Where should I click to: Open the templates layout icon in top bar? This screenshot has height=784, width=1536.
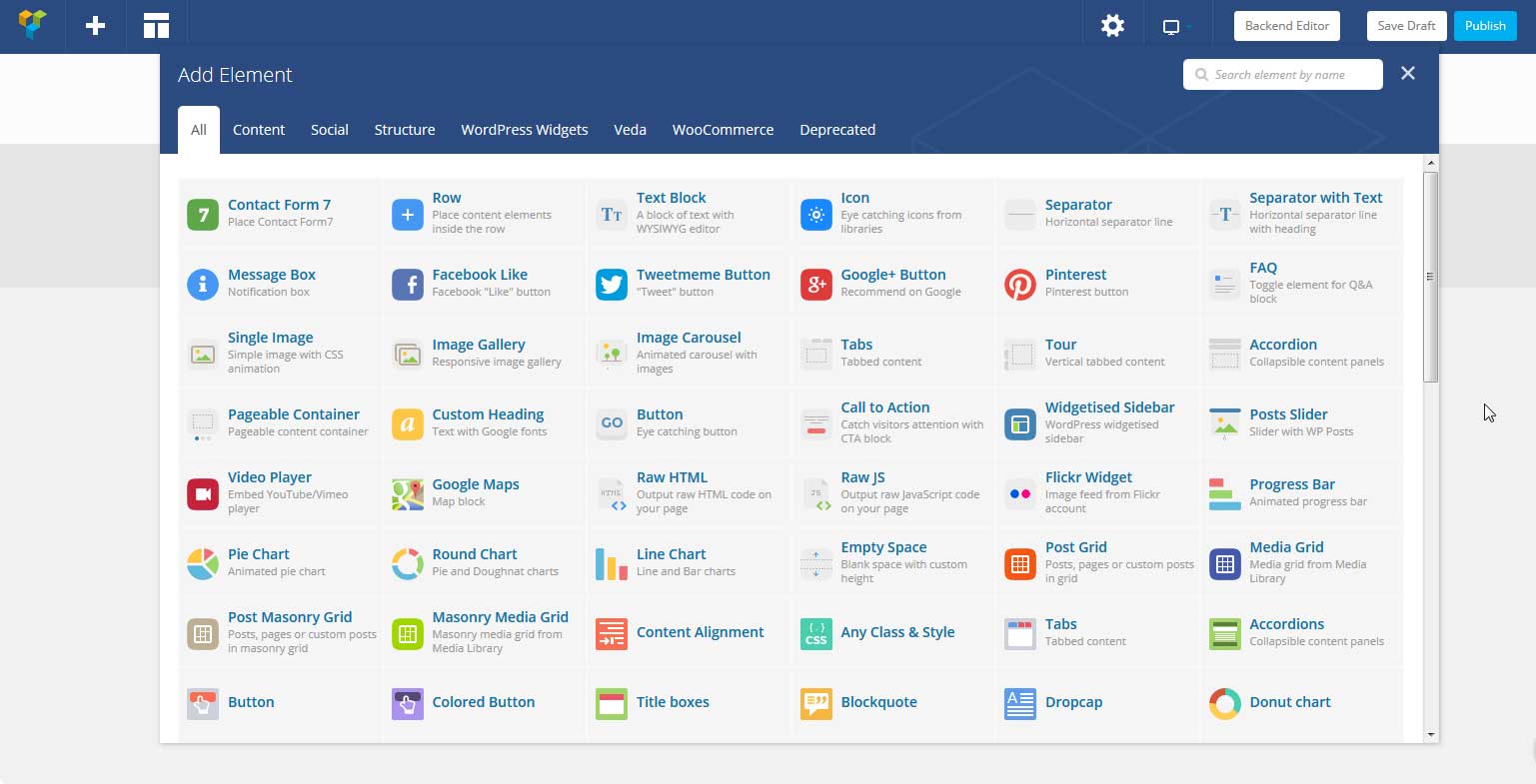(156, 26)
